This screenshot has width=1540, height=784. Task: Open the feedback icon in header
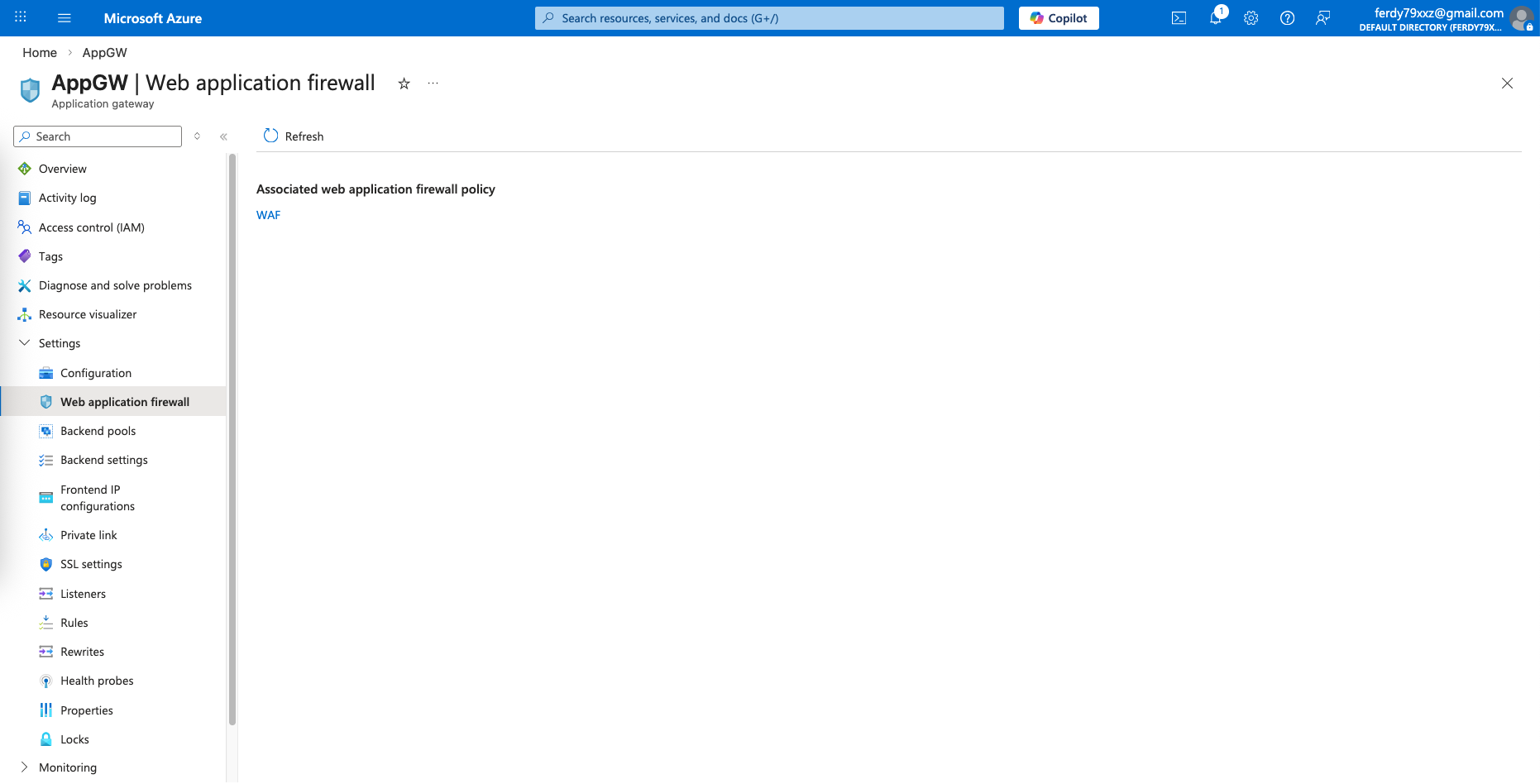click(1322, 18)
